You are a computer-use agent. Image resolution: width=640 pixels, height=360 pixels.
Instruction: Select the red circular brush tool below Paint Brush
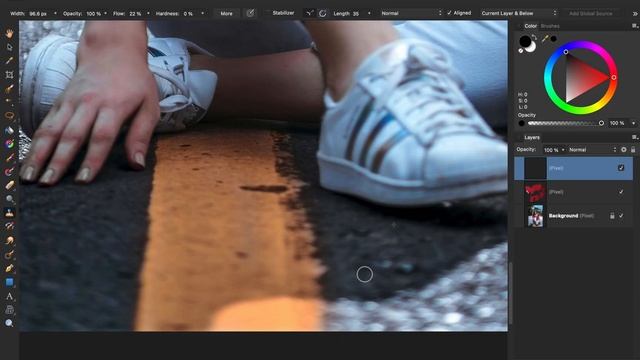pos(9,171)
